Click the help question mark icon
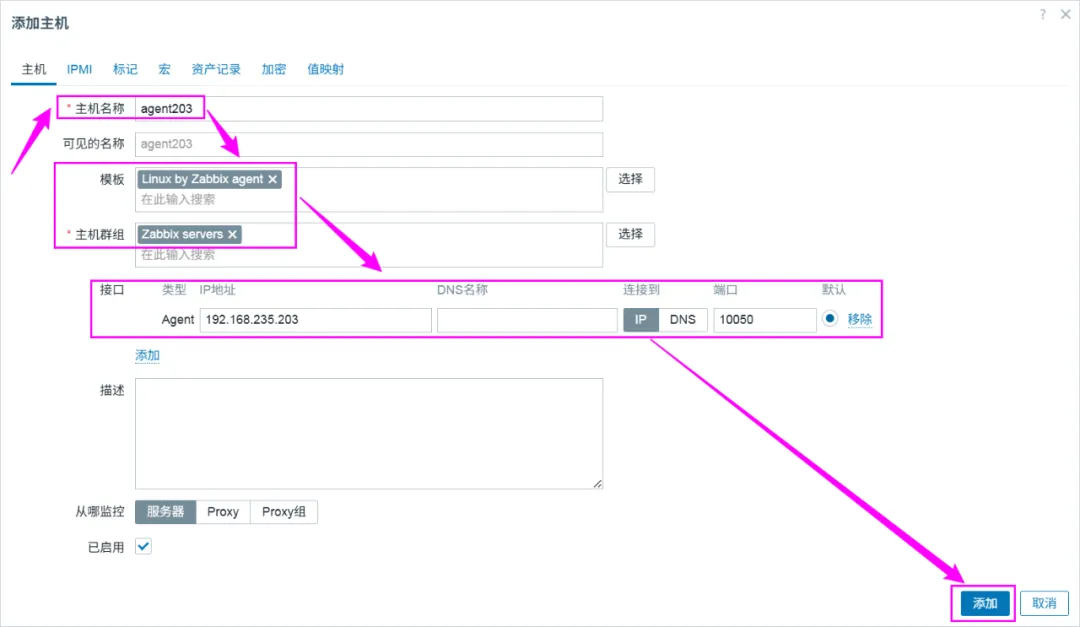 [x=1041, y=14]
